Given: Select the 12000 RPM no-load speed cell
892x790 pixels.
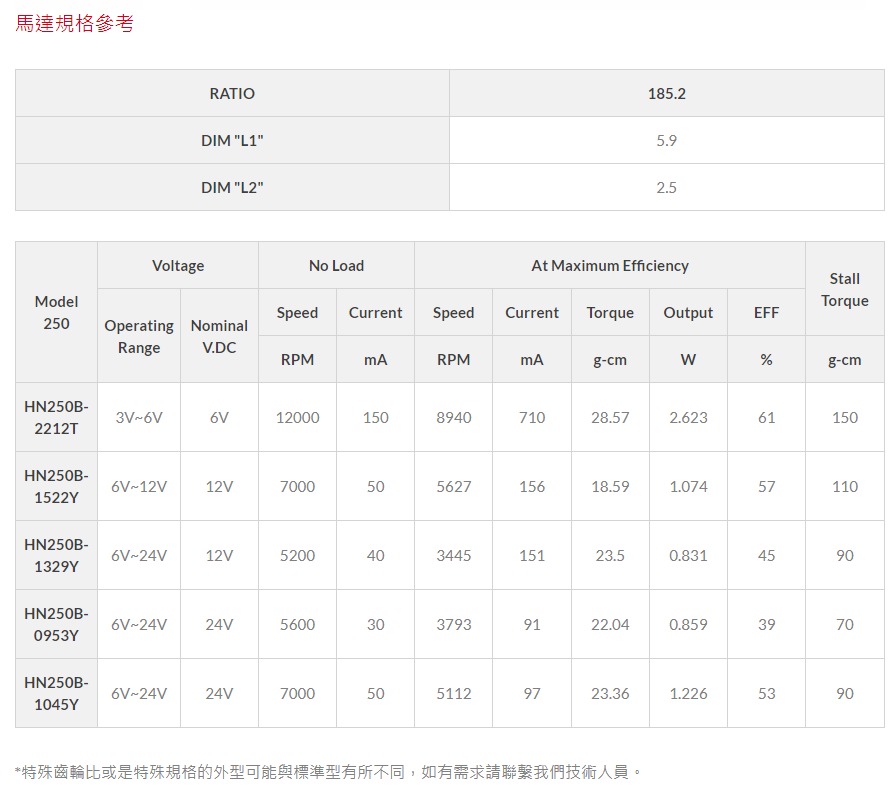Looking at the screenshot, I should [297, 417].
